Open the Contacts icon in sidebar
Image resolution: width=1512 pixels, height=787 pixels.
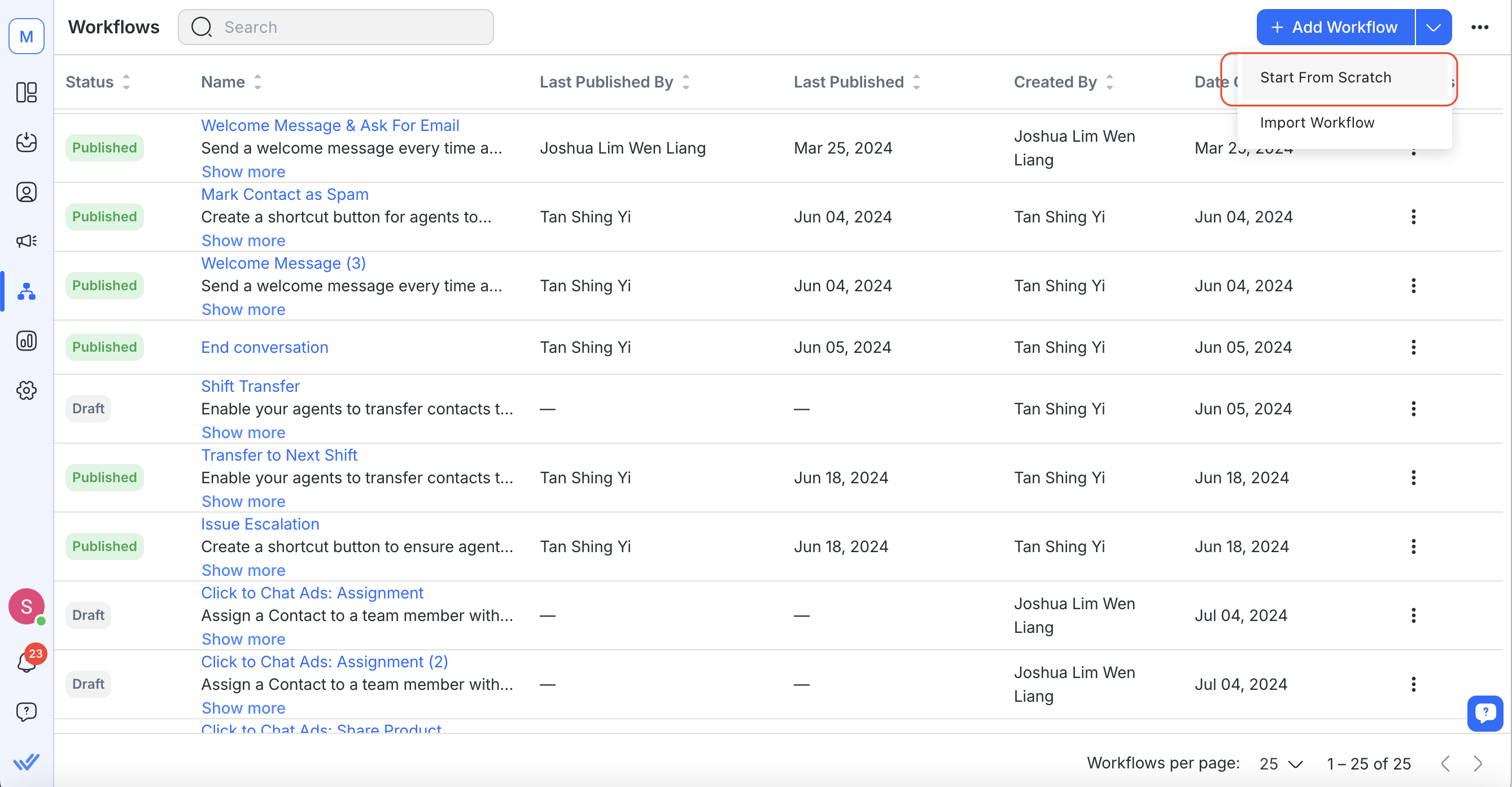[x=27, y=192]
